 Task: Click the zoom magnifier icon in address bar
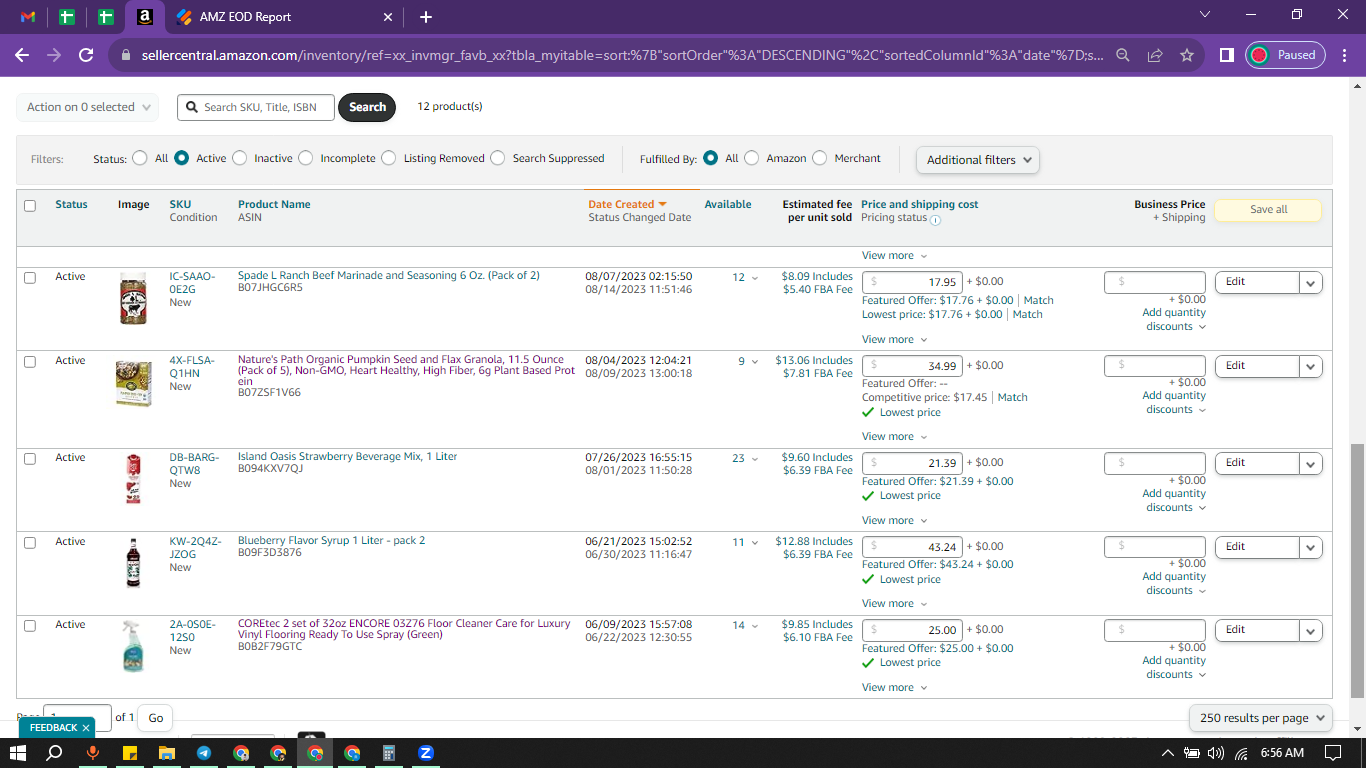coord(1123,55)
